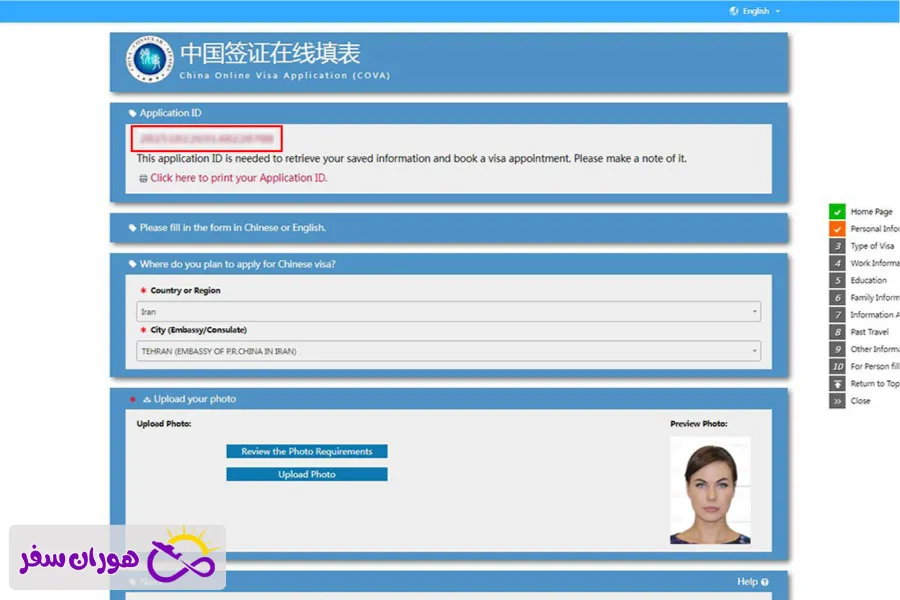900x600 pixels.
Task: Open step 9 Other Information
Action: (x=837, y=349)
